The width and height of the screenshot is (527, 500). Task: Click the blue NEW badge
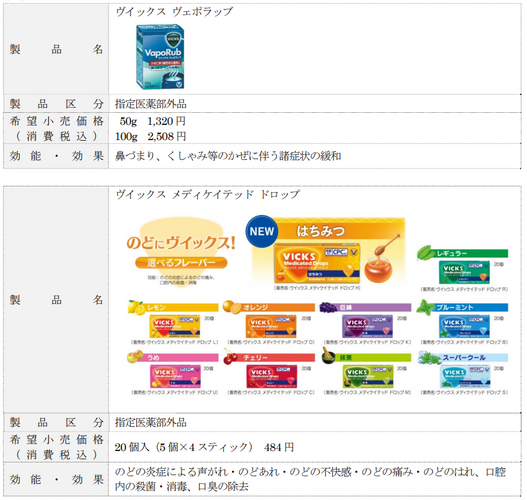261,232
